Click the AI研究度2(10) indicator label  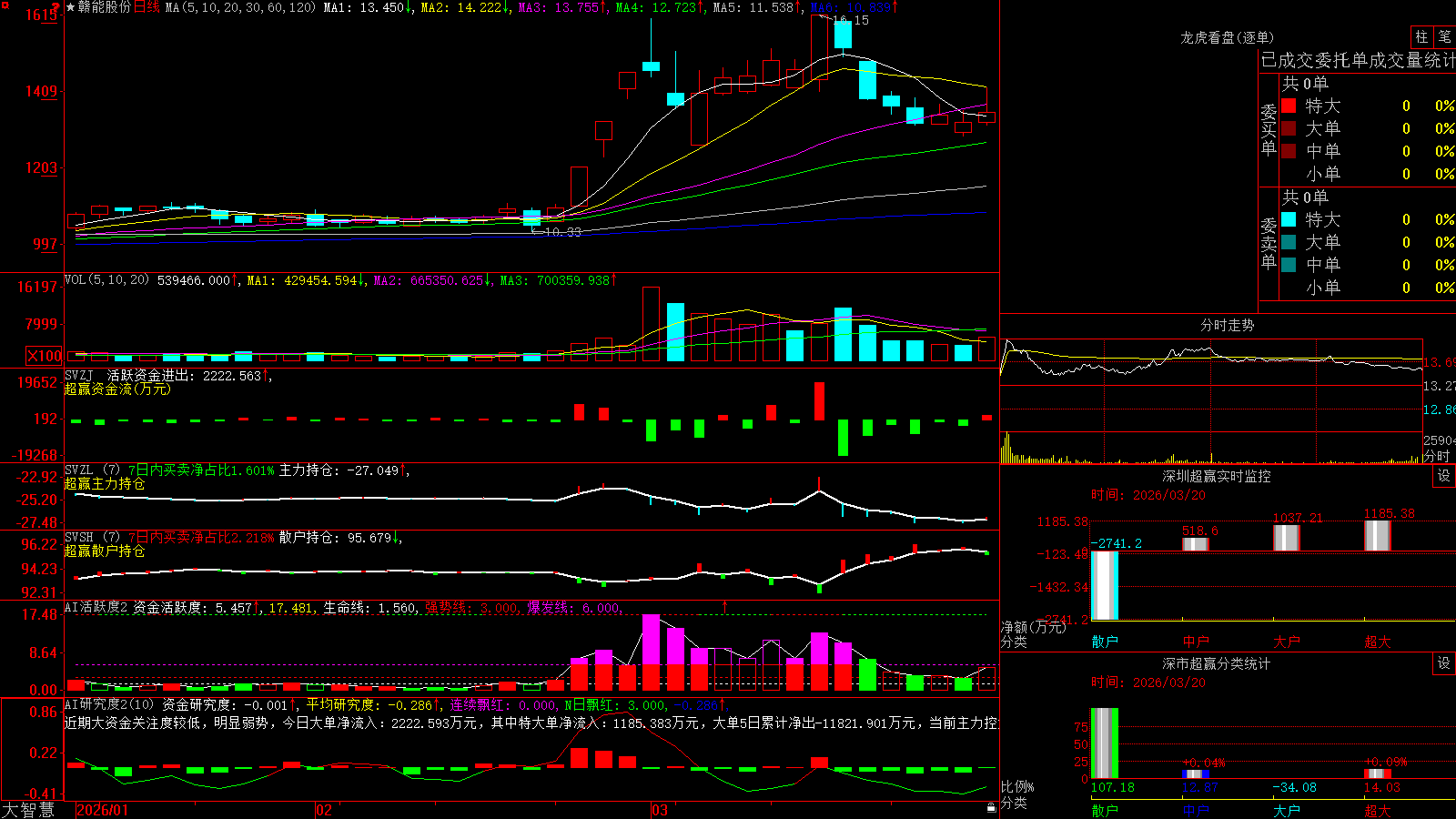pos(110,704)
